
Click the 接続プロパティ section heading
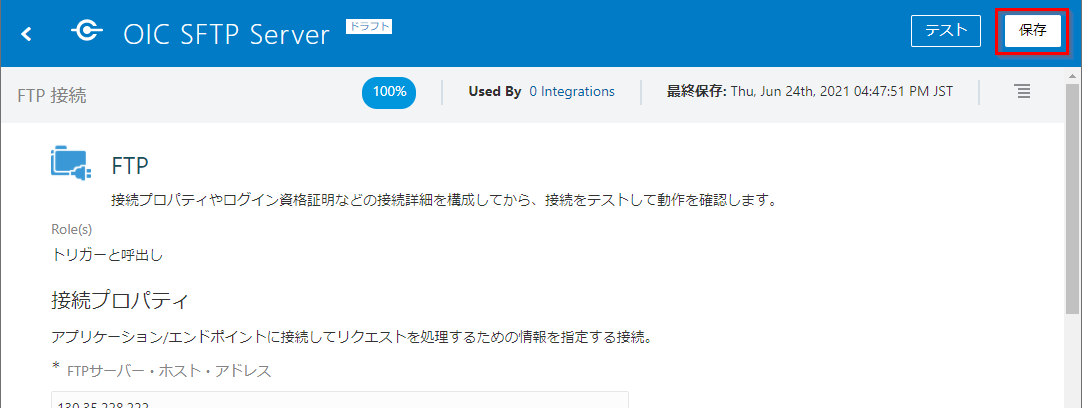tap(120, 300)
